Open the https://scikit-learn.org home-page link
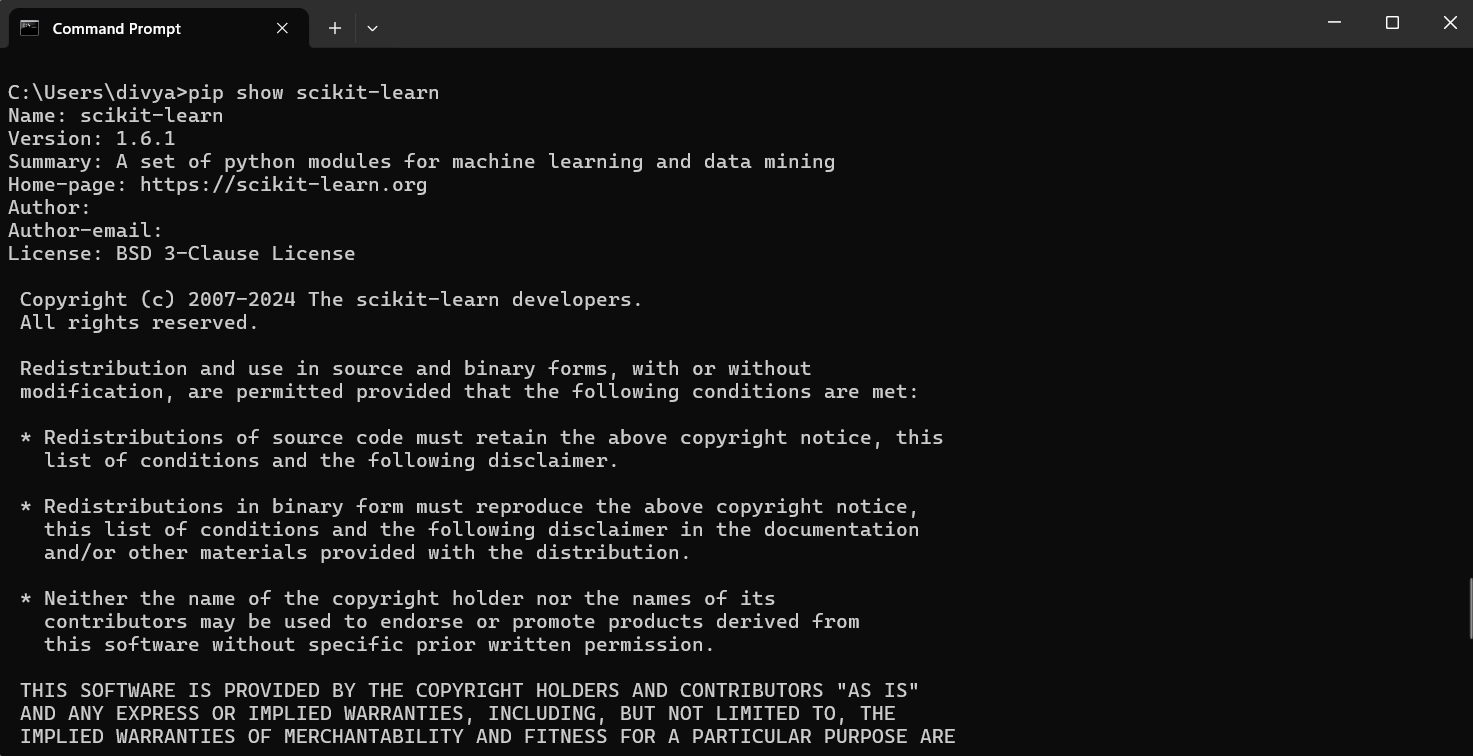Image resolution: width=1473 pixels, height=756 pixels. click(283, 185)
